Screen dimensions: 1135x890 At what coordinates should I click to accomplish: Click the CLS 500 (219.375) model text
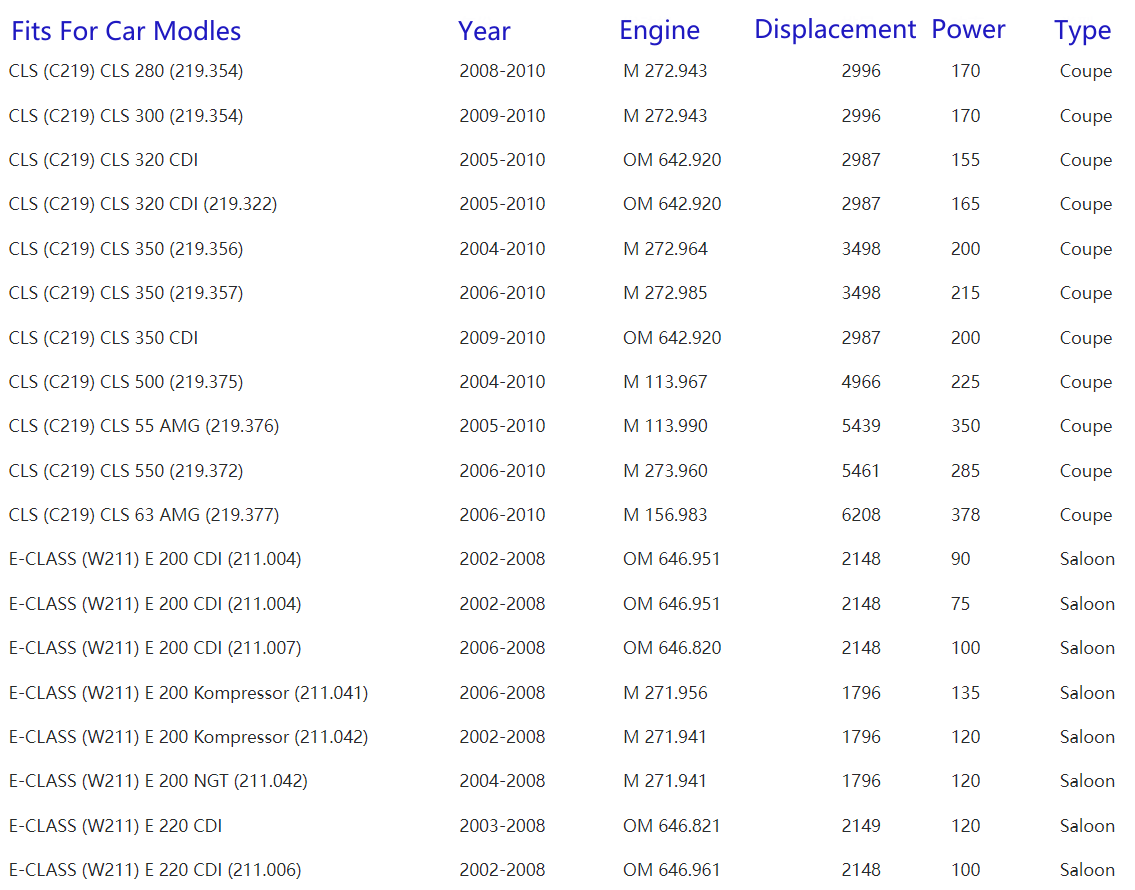[126, 382]
